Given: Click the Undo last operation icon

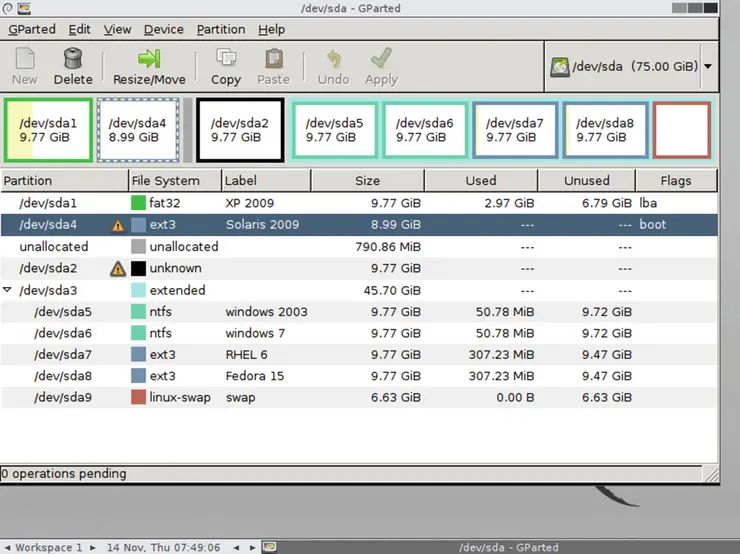Looking at the screenshot, I should (333, 59).
